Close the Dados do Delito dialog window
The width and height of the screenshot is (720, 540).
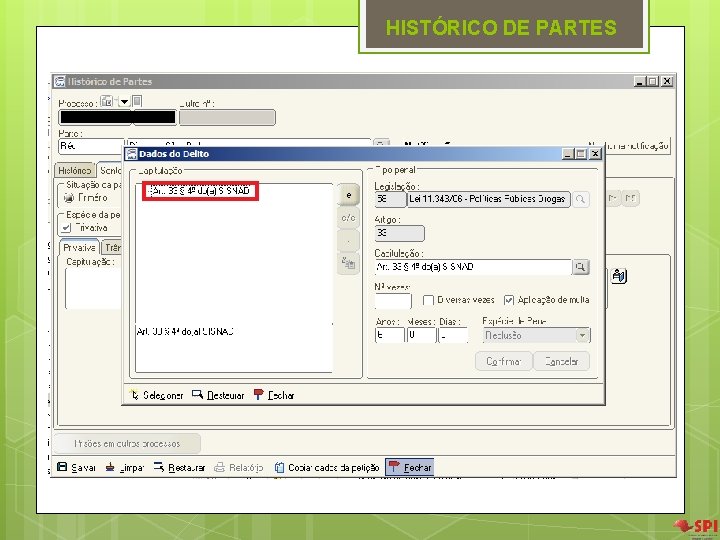coord(595,154)
